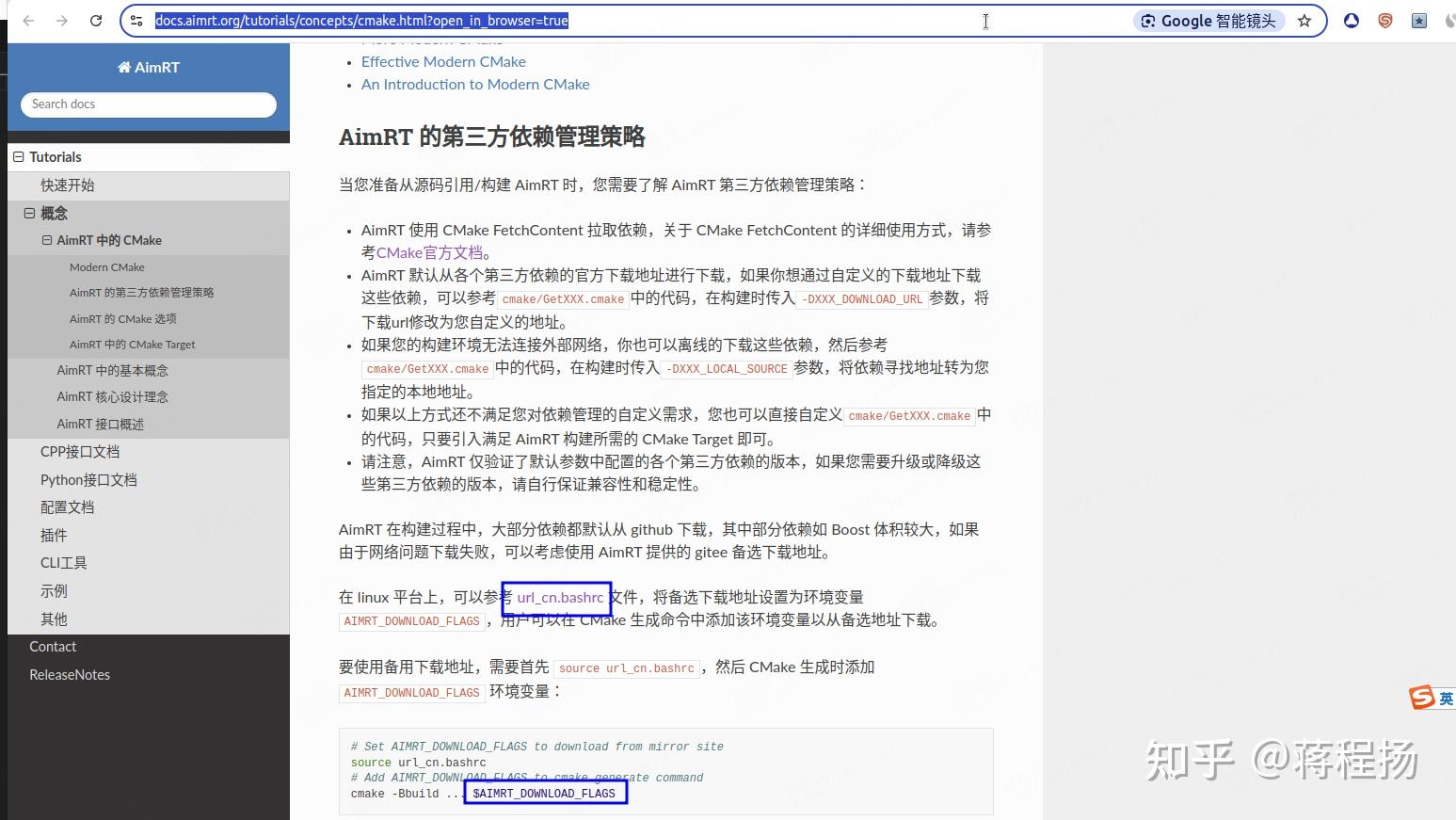Click the Search docs input field
This screenshot has width=1456, height=820.
click(x=148, y=104)
